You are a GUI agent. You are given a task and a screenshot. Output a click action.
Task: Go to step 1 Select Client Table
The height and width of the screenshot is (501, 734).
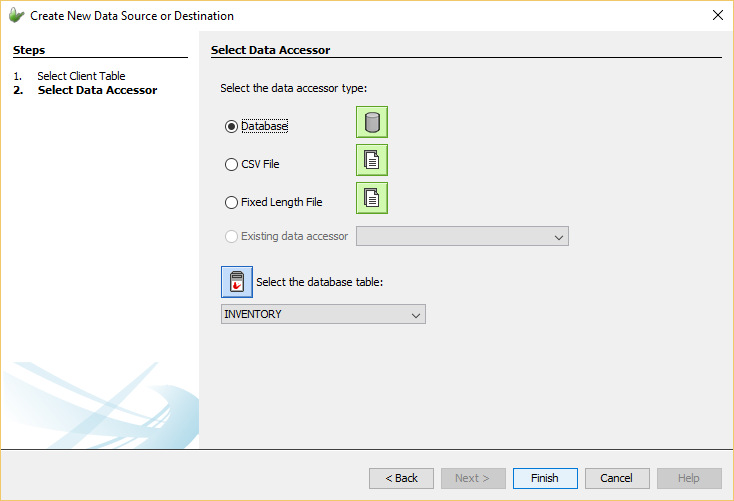point(81,76)
